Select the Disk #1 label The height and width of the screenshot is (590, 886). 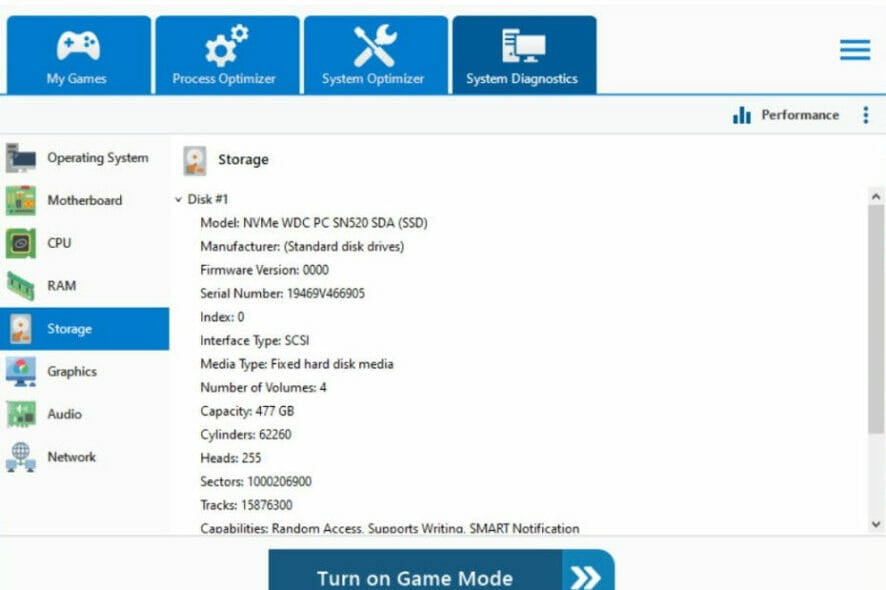click(207, 199)
